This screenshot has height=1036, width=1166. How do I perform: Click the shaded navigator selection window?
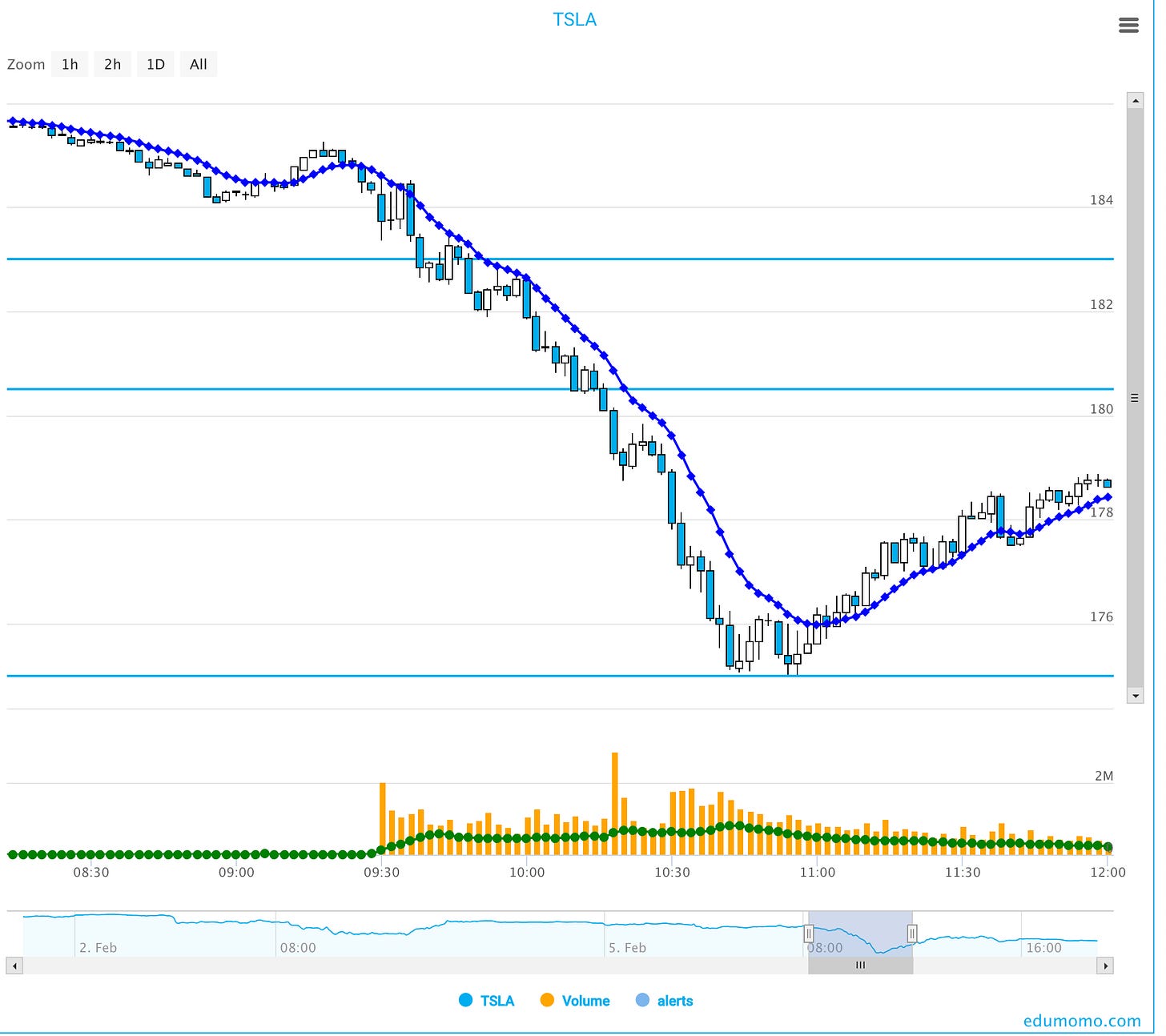[x=861, y=934]
